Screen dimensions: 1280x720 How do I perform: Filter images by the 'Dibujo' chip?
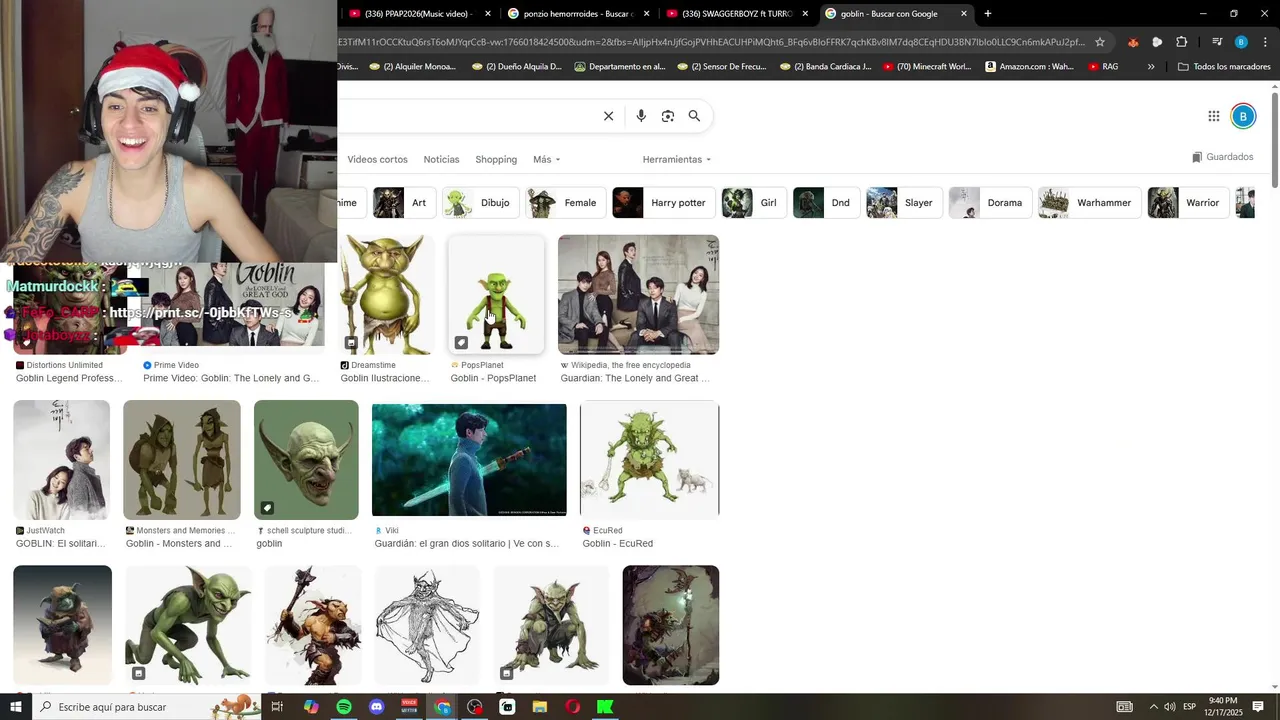coord(481,203)
